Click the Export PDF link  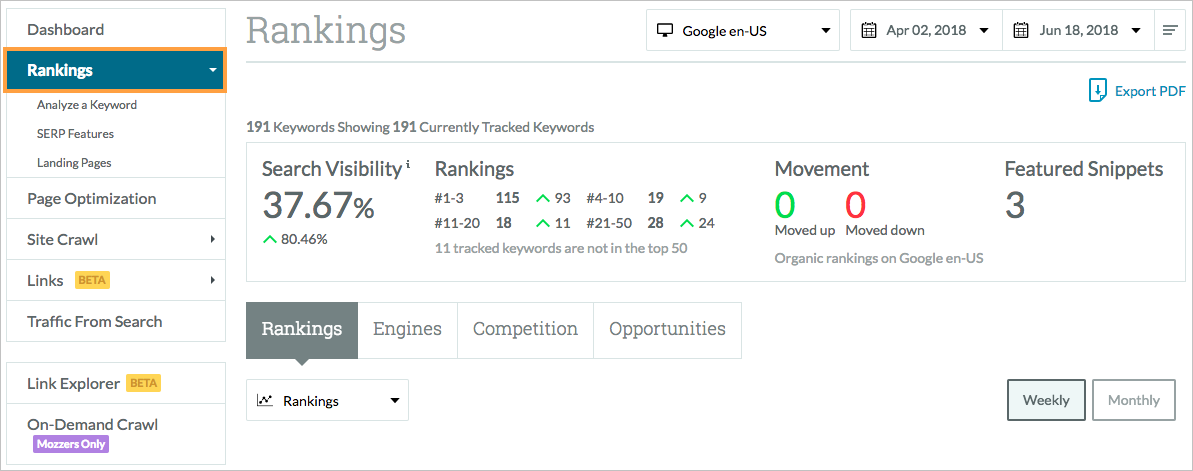1150,91
